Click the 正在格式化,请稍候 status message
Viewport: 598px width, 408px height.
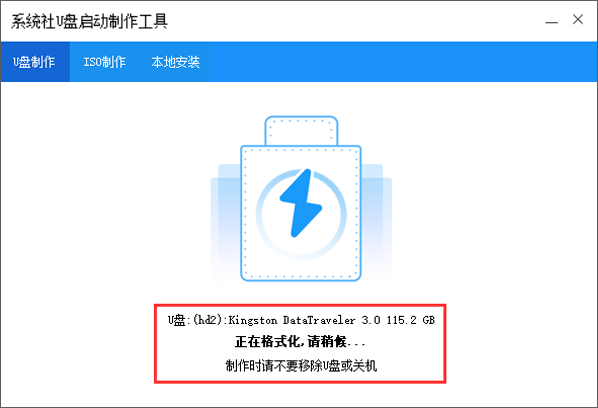(300, 342)
